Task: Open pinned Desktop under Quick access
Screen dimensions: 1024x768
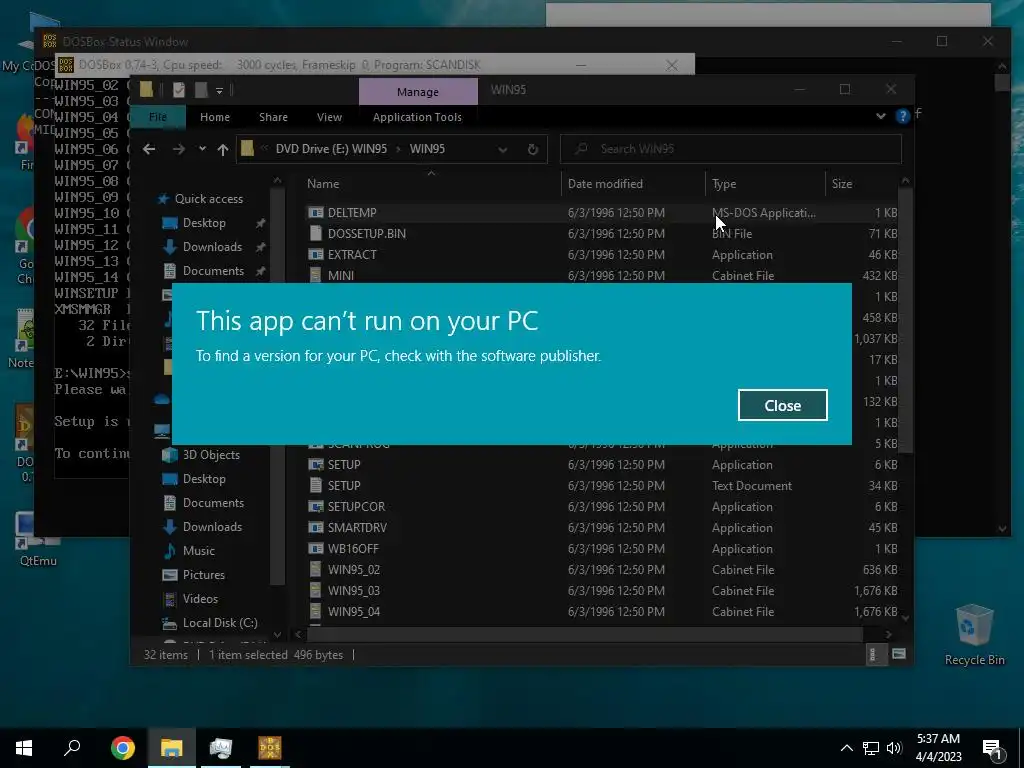Action: 204,223
